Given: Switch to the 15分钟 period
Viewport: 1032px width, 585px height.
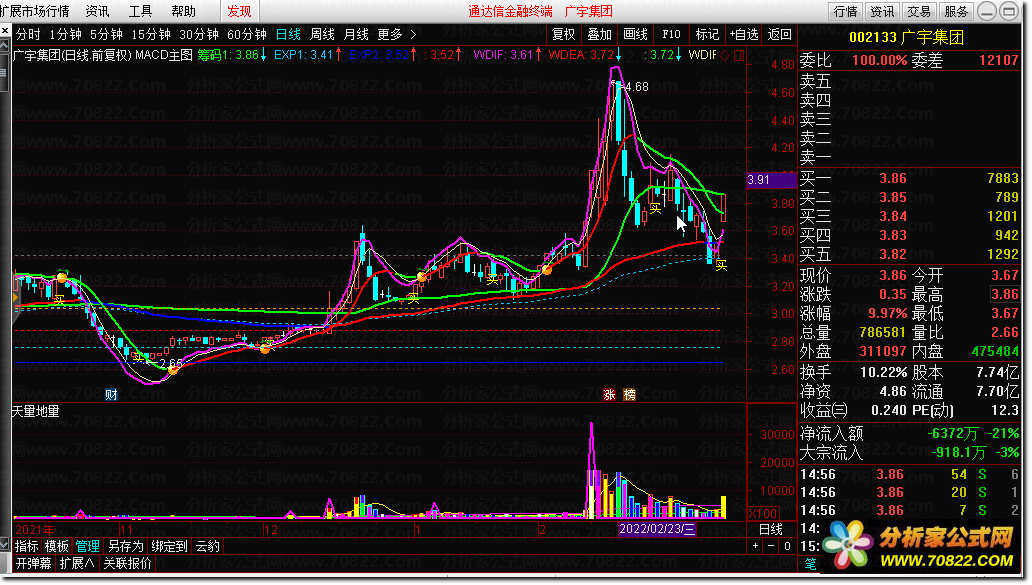Looking at the screenshot, I should 151,34.
